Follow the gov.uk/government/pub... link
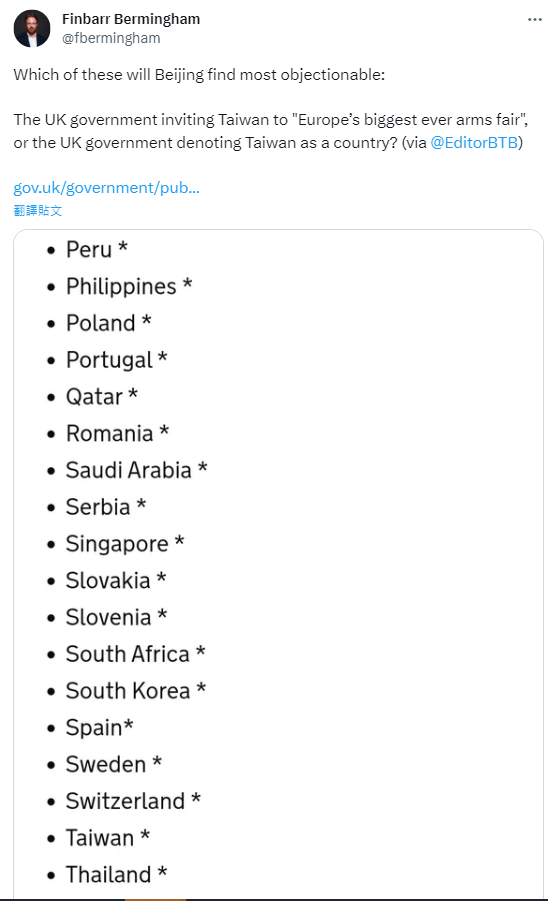 106,188
